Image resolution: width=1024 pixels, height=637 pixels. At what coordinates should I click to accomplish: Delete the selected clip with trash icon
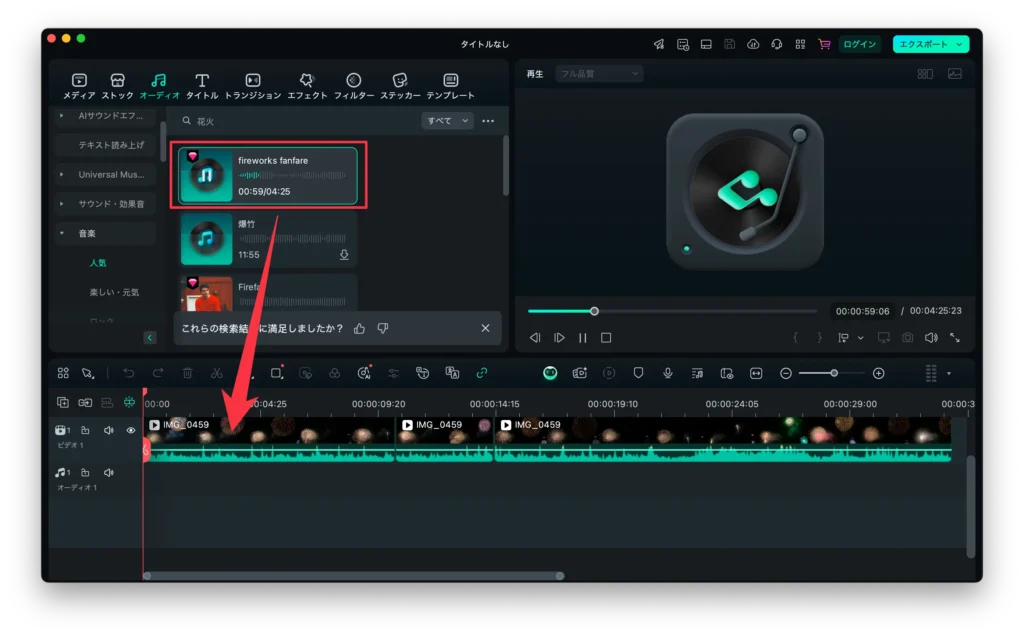(x=188, y=373)
